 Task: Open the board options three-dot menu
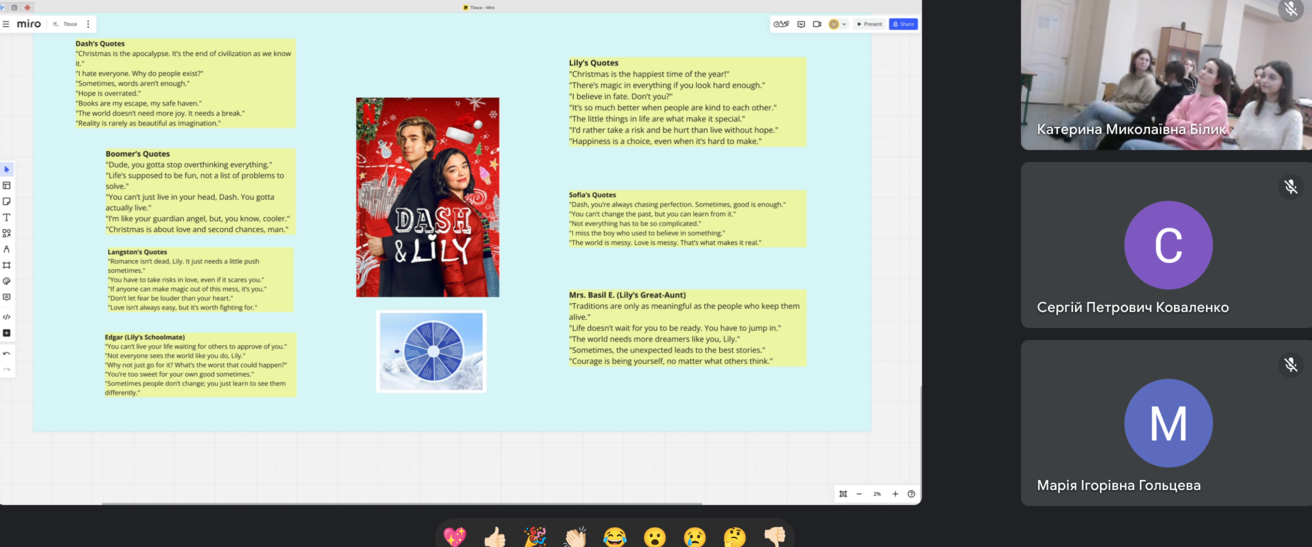tap(88, 24)
